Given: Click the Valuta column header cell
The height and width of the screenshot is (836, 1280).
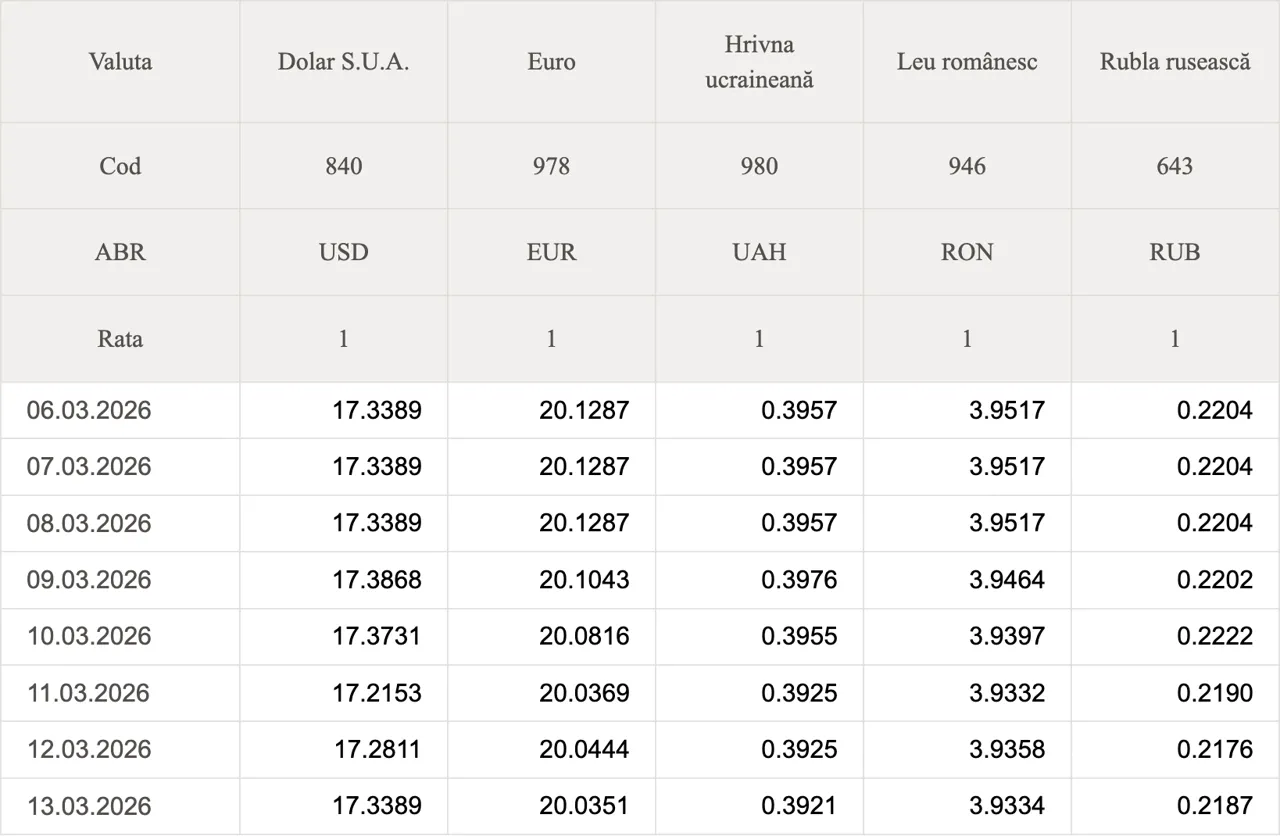Looking at the screenshot, I should (x=120, y=62).
